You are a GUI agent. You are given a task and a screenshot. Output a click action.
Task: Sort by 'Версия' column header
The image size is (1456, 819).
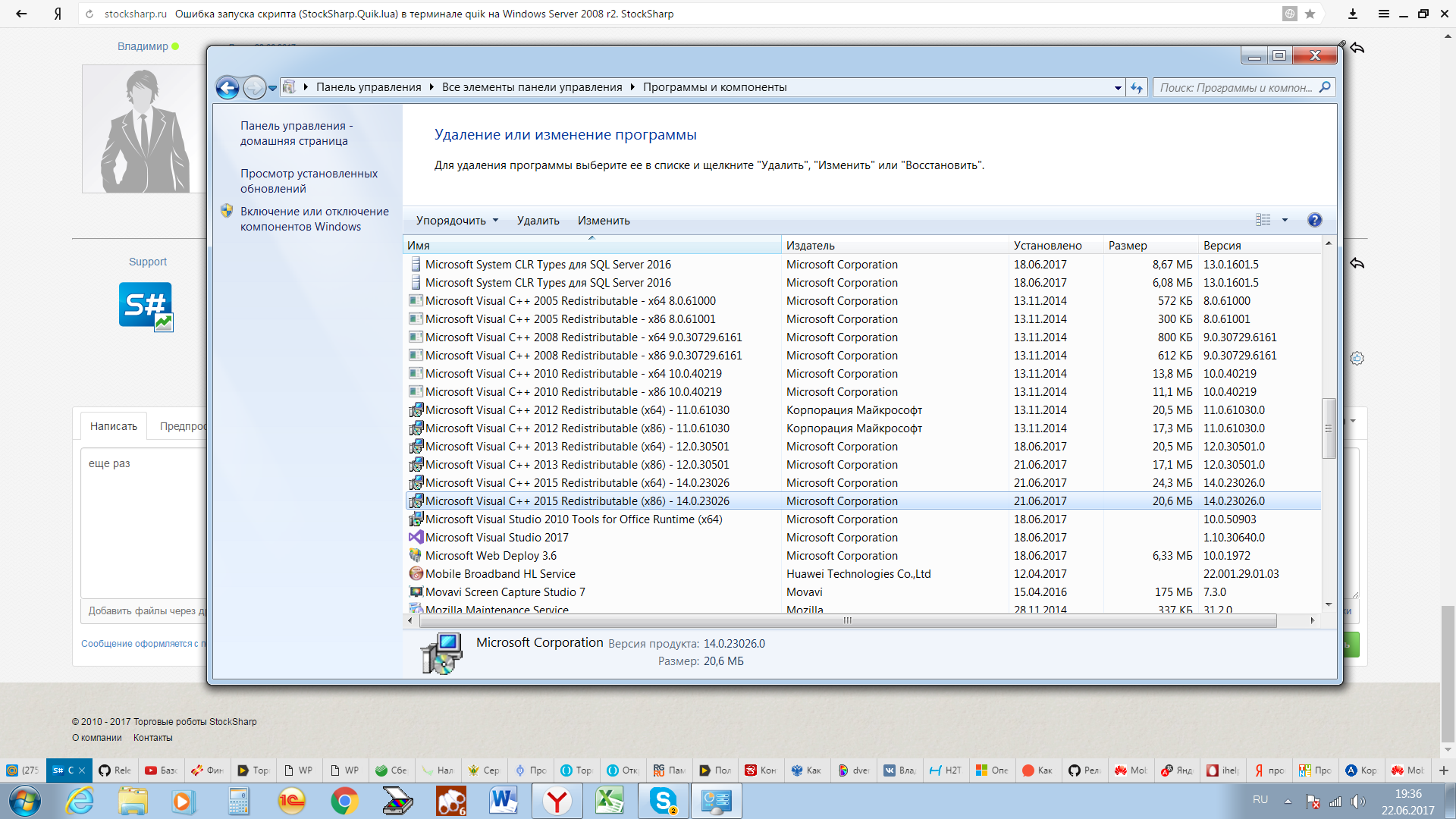(1259, 245)
